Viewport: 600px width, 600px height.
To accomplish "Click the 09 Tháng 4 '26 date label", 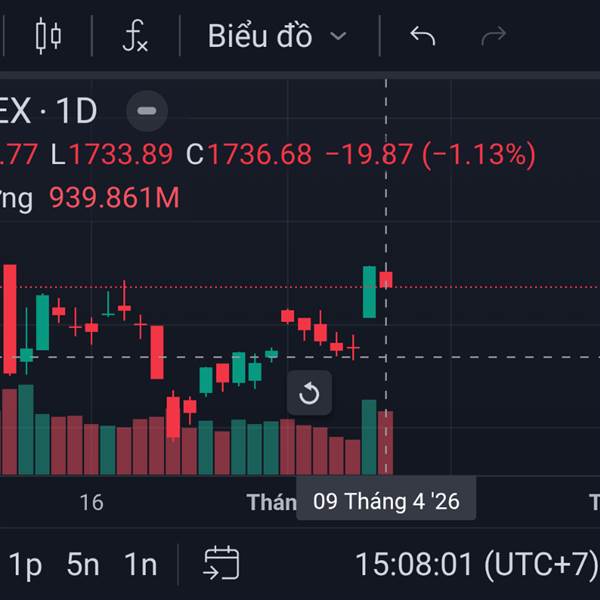I will (x=386, y=501).
